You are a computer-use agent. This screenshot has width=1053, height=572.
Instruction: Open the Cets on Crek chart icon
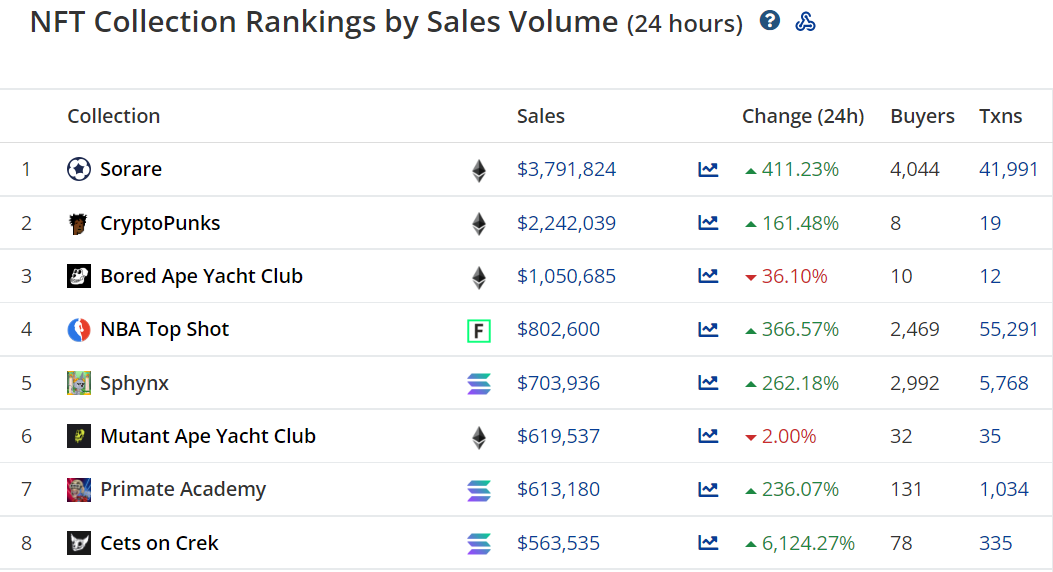coord(708,543)
